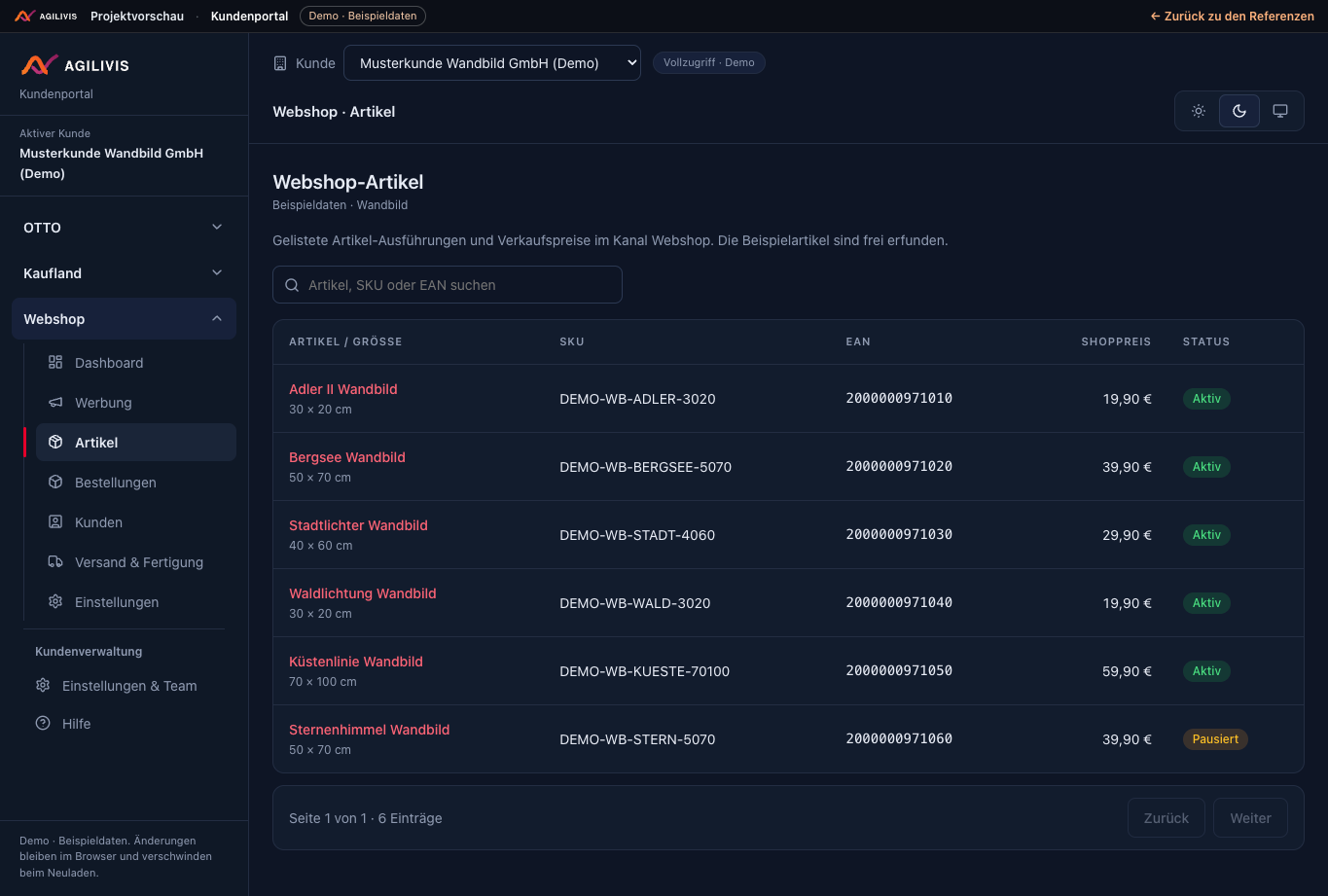Click the Bestellungen box icon

[55, 482]
